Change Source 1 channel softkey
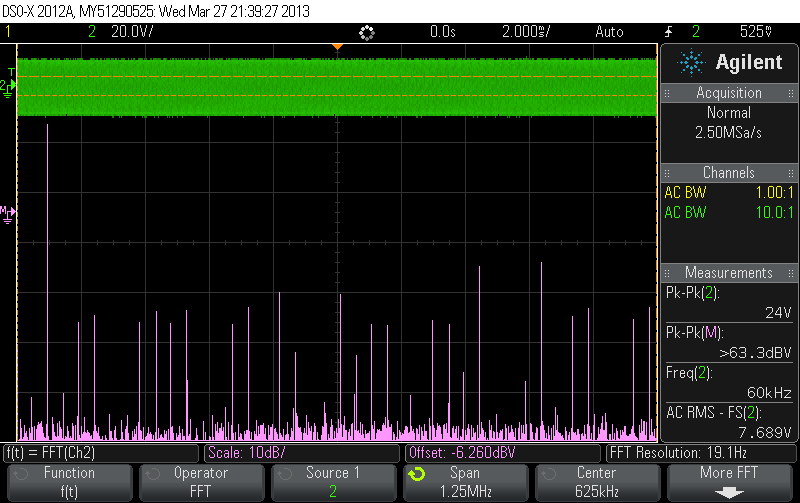800x503 pixels. pos(333,482)
